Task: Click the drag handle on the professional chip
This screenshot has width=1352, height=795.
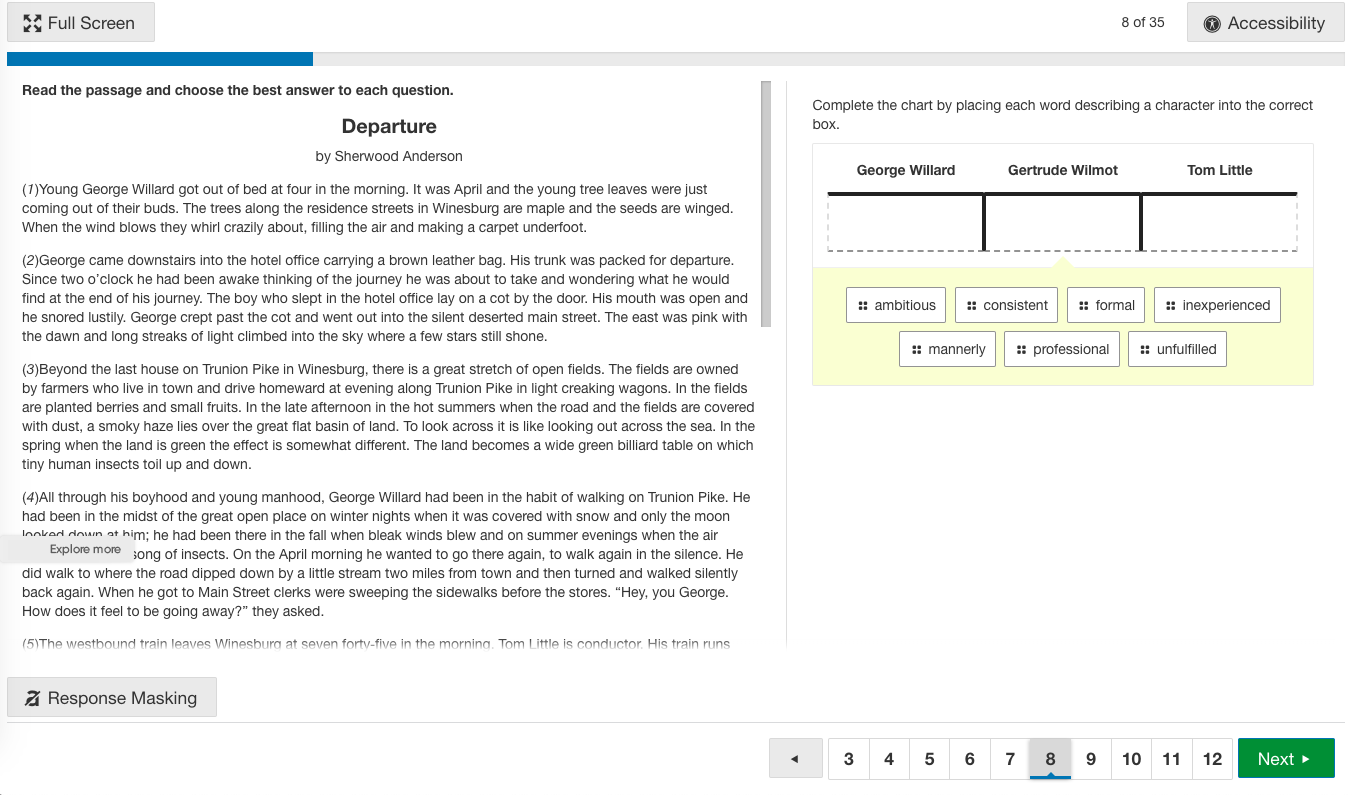Action: pyautogui.click(x=1021, y=350)
